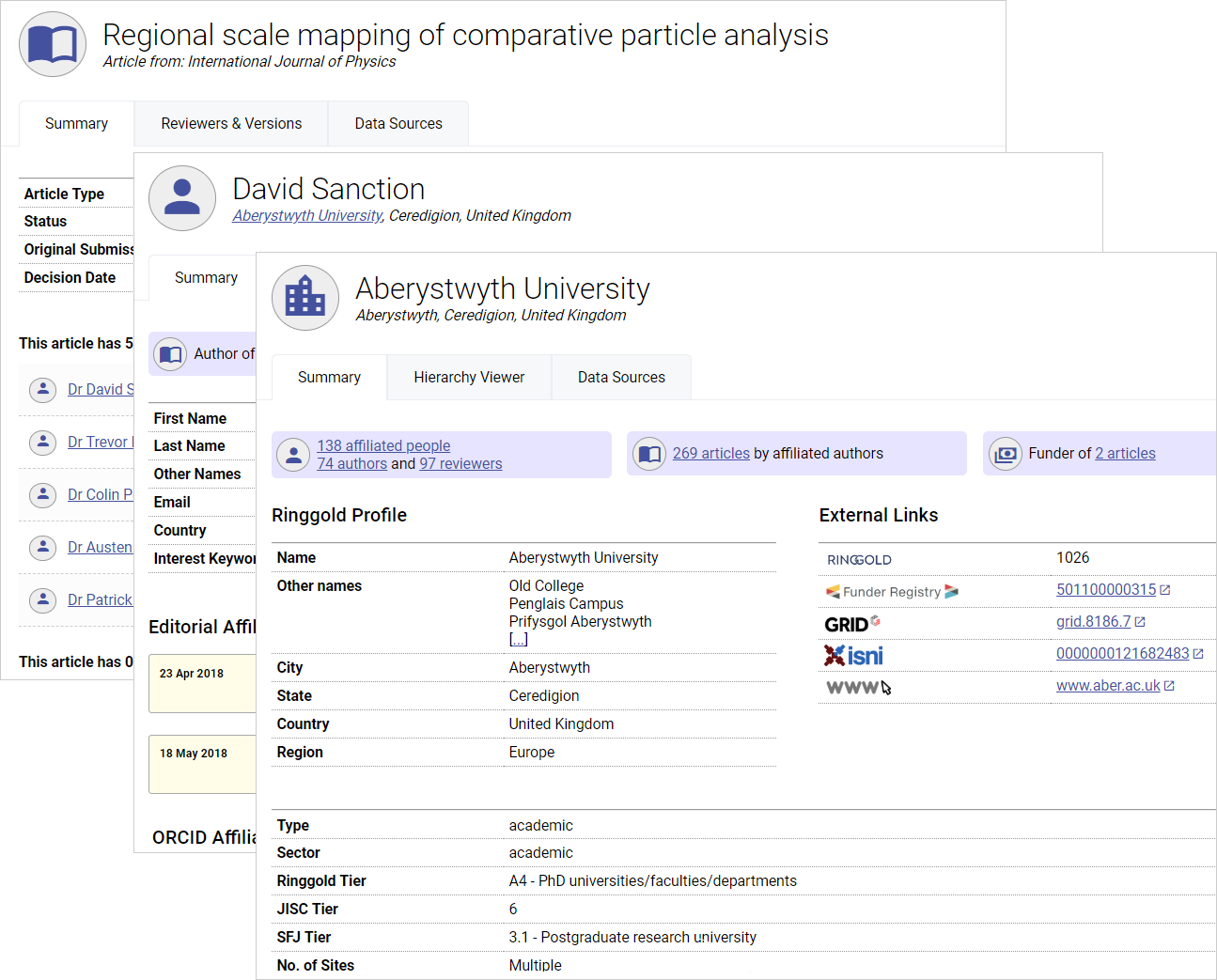Viewport: 1217px width, 980px height.
Task: Click the book icon next to 269 articles
Action: pos(648,453)
